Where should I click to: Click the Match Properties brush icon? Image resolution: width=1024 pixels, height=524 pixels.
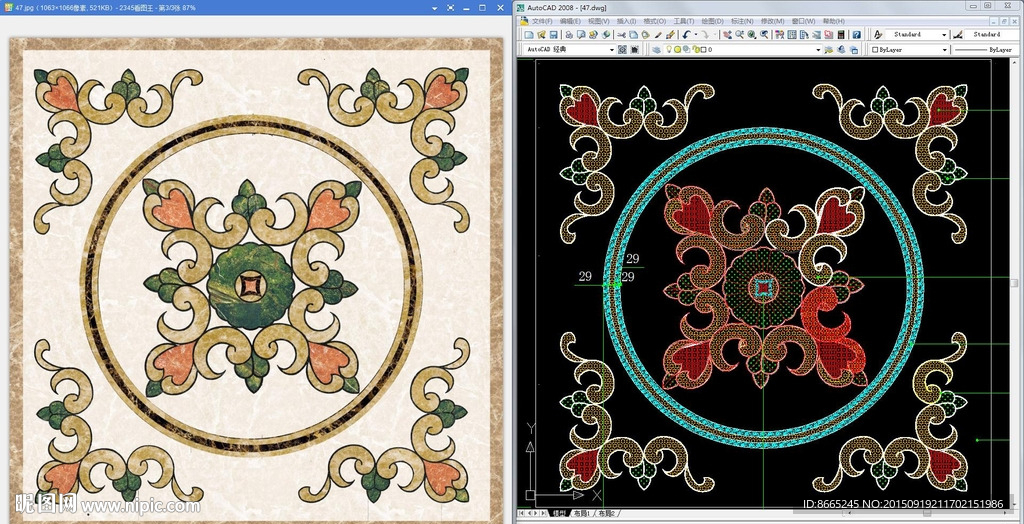point(672,34)
